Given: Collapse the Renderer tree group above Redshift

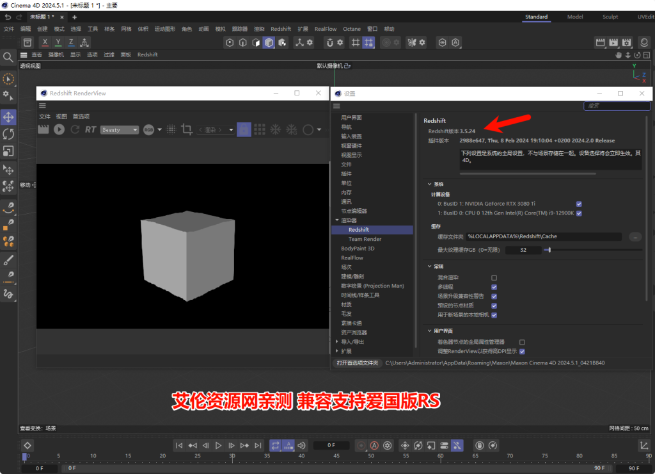Looking at the screenshot, I should [x=337, y=220].
